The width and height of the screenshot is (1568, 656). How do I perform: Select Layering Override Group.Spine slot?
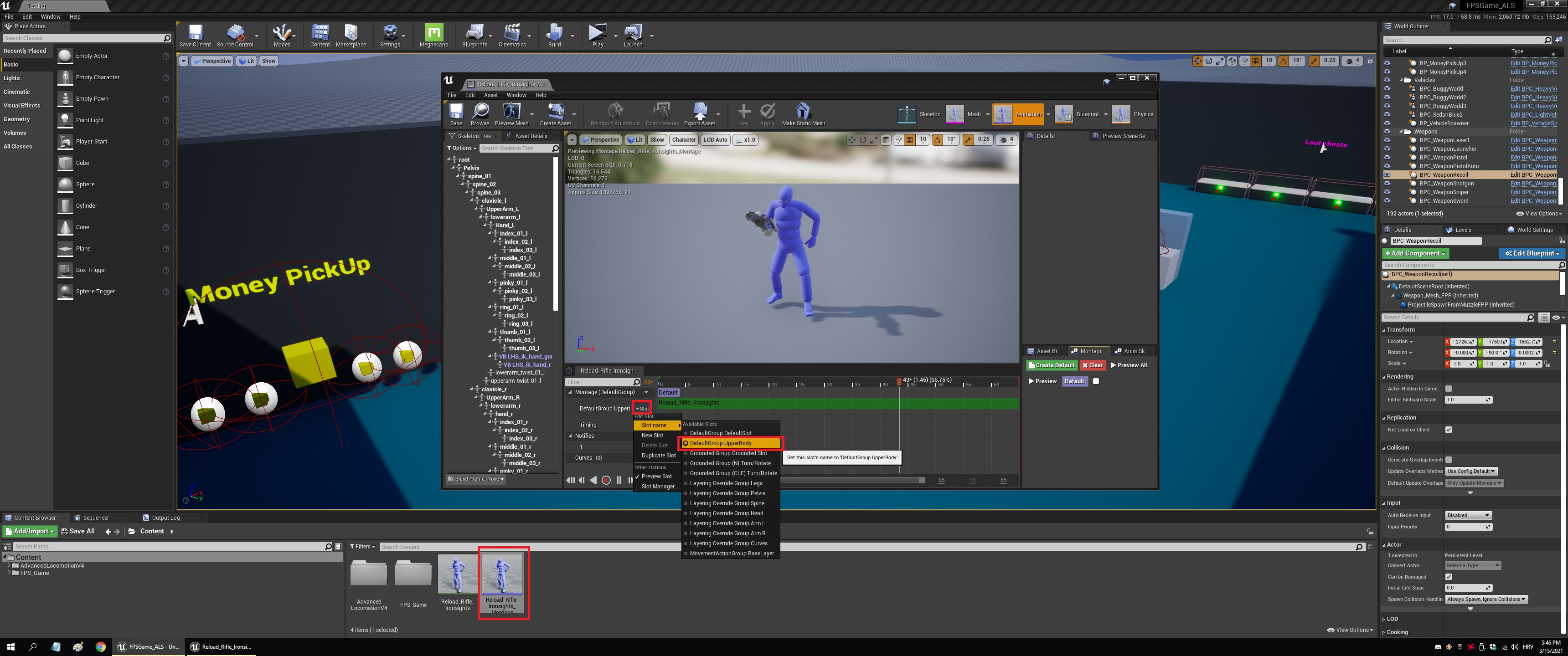point(727,503)
